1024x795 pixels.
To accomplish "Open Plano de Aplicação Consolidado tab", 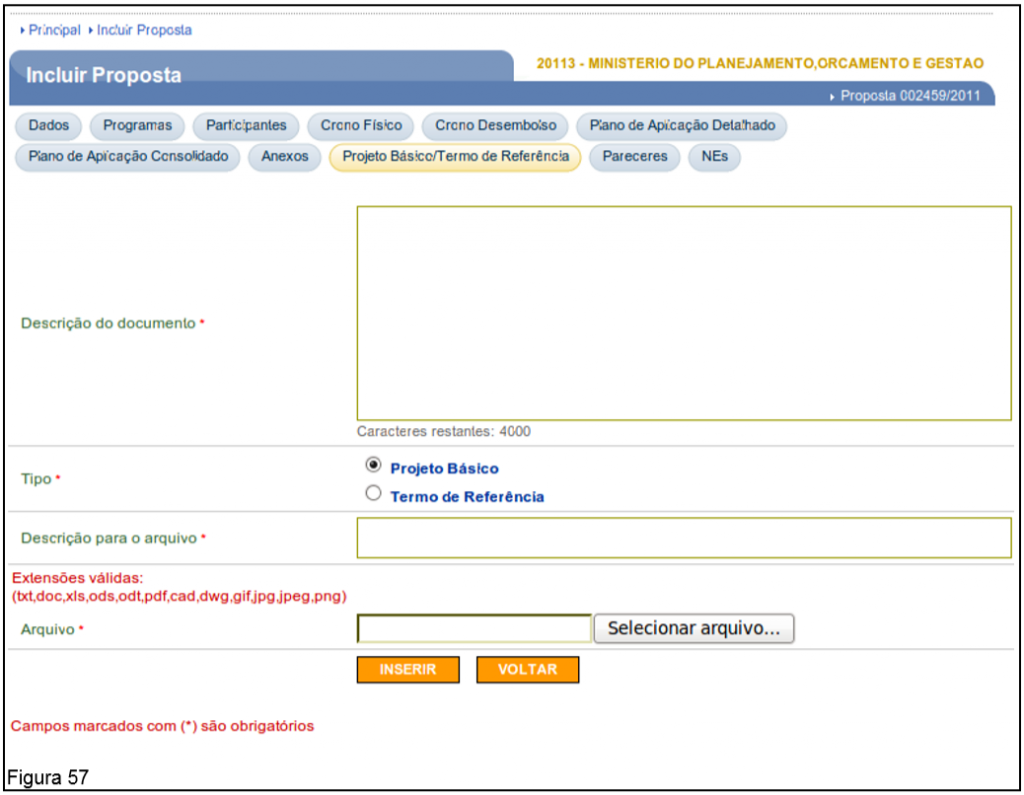I will [x=128, y=157].
